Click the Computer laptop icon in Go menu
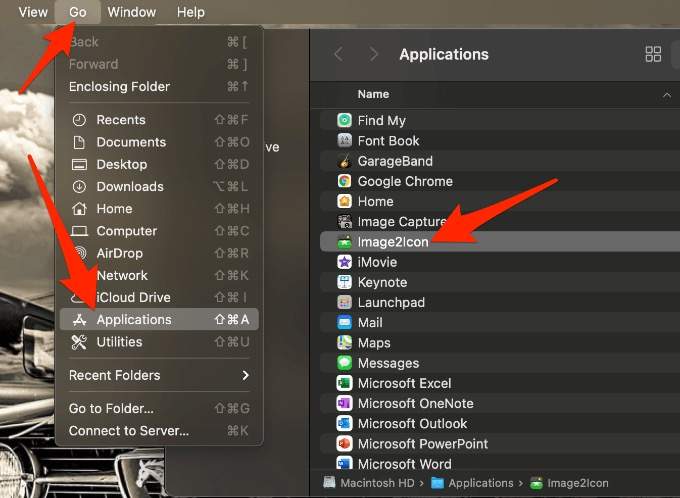 pyautogui.click(x=79, y=231)
